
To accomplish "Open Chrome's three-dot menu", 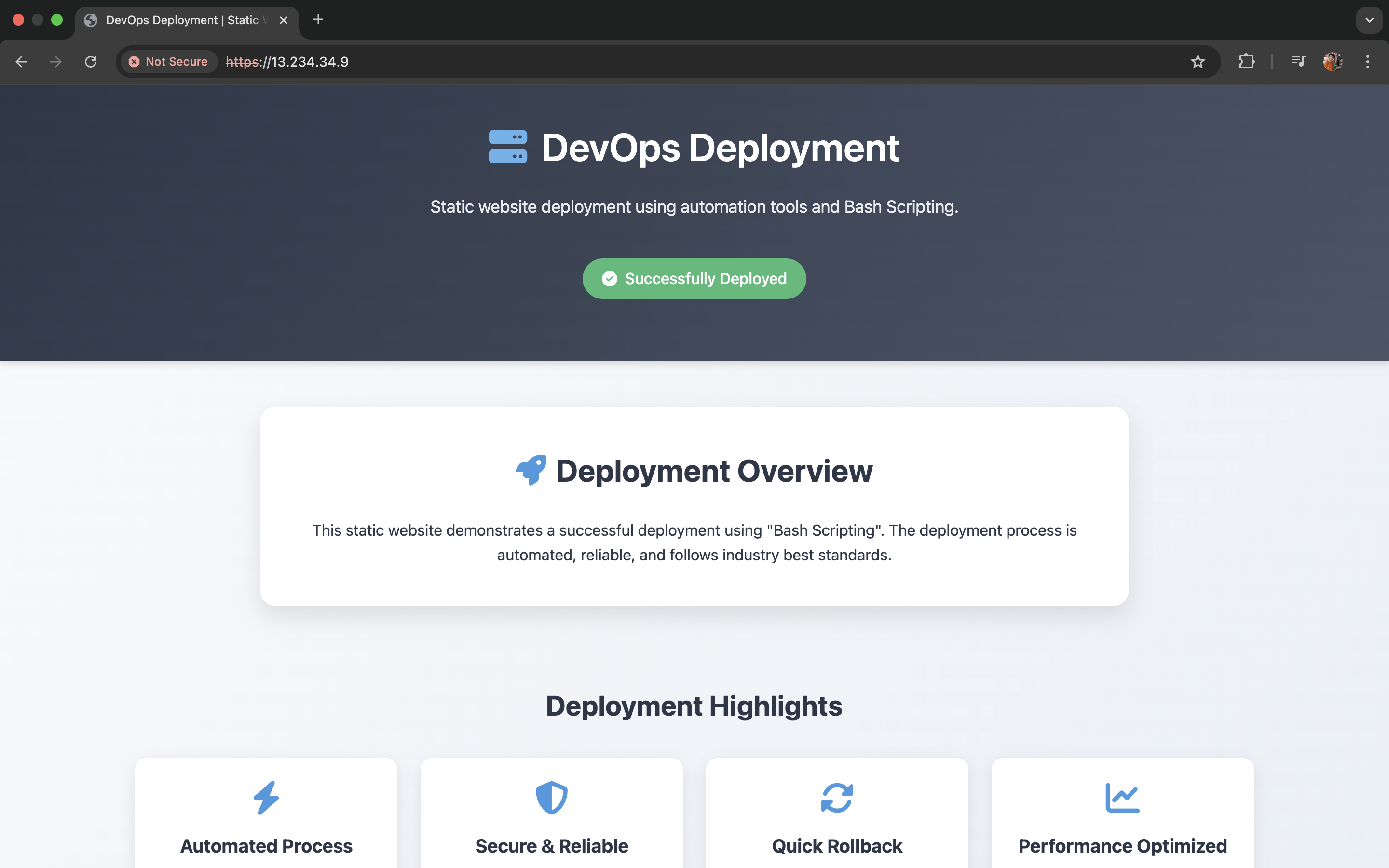I will 1368,61.
